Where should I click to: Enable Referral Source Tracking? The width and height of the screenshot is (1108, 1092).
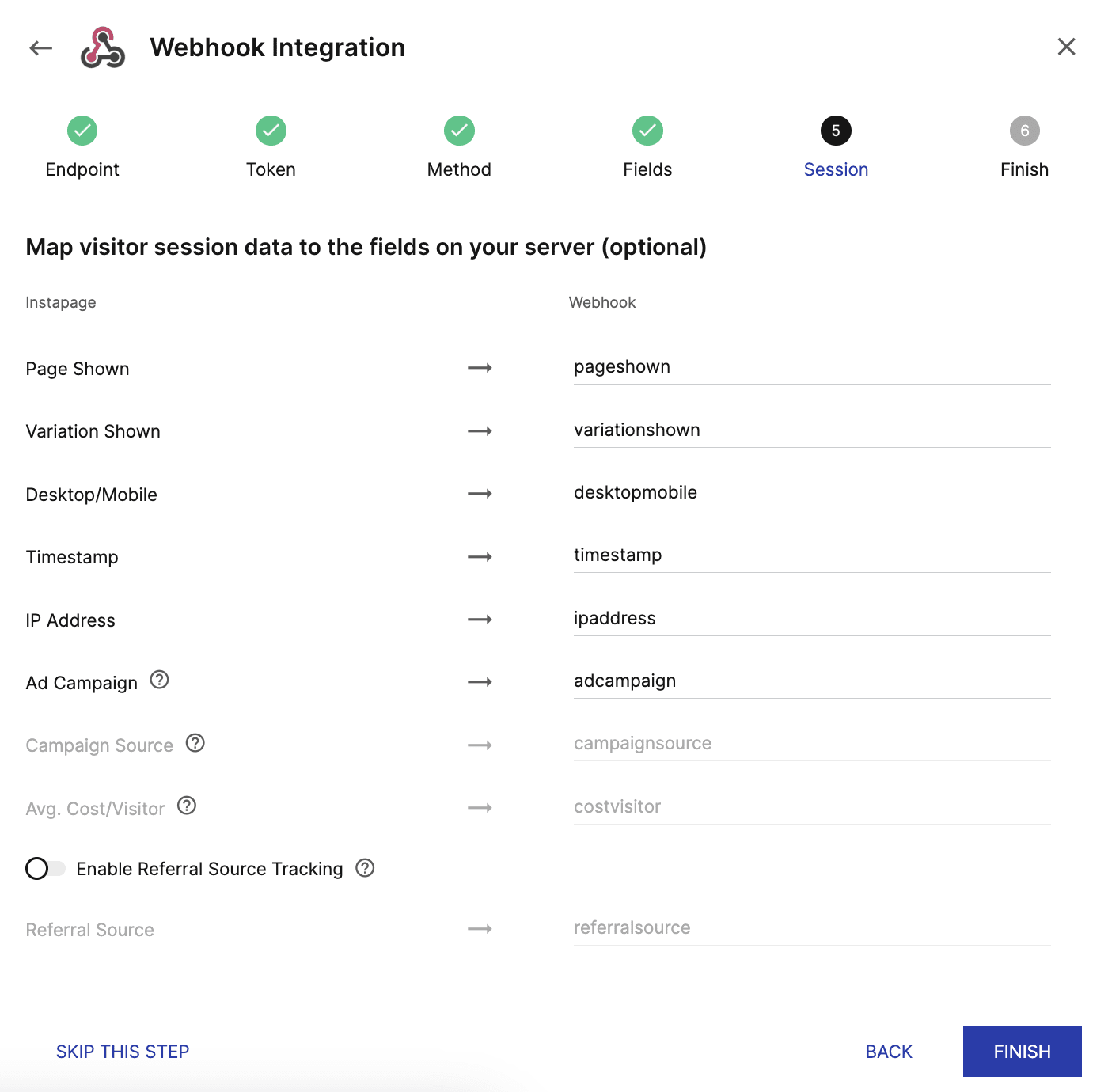45,868
